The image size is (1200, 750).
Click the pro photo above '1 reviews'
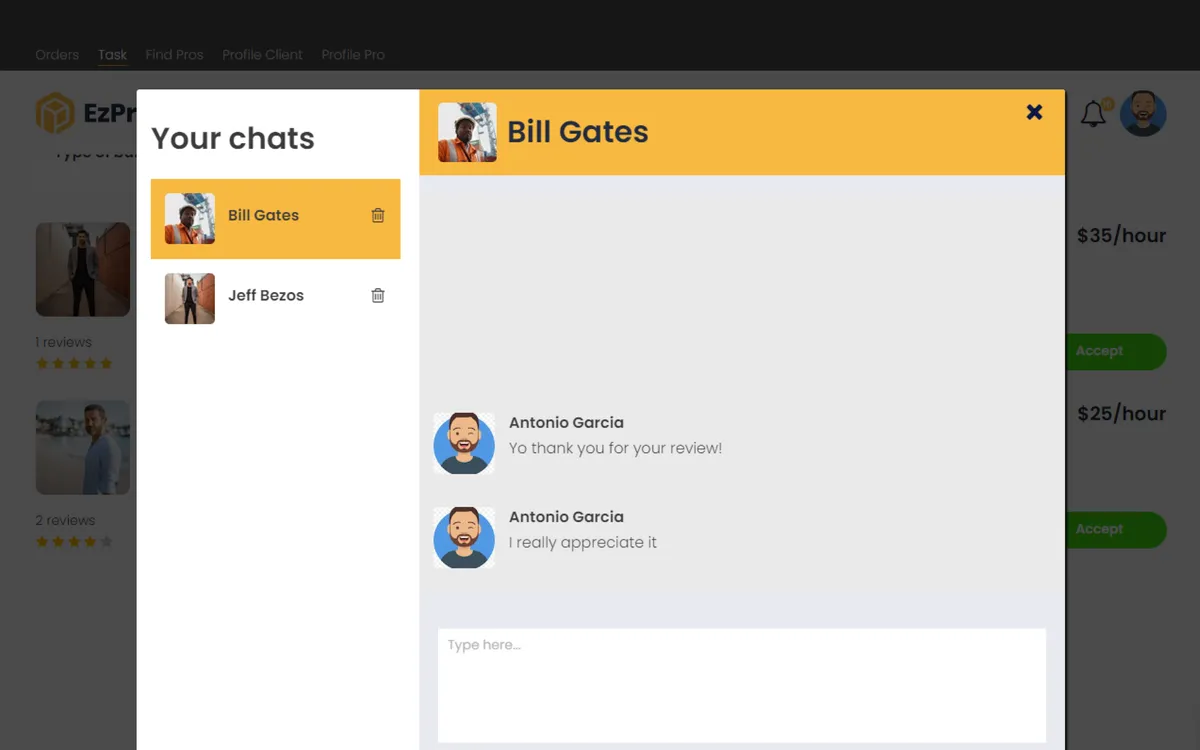[x=83, y=269]
